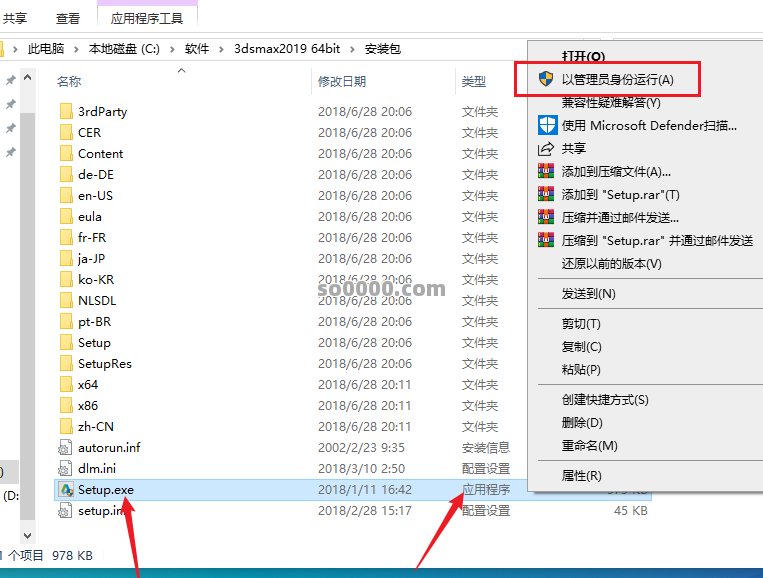Click the share arrow icon beside 共享 in context menu
Viewport: 763px width, 578px height.
pos(546,148)
